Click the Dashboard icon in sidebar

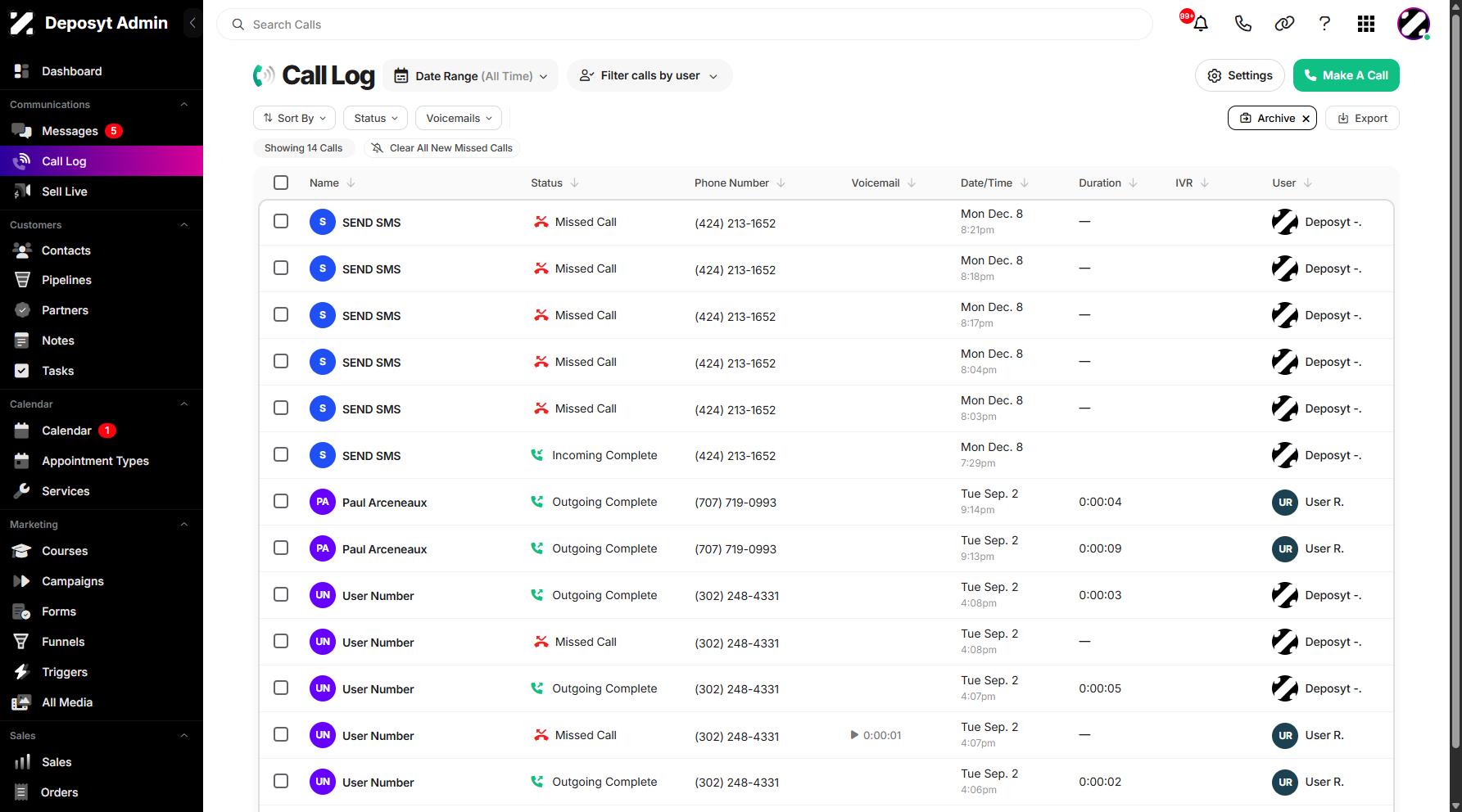(x=22, y=71)
